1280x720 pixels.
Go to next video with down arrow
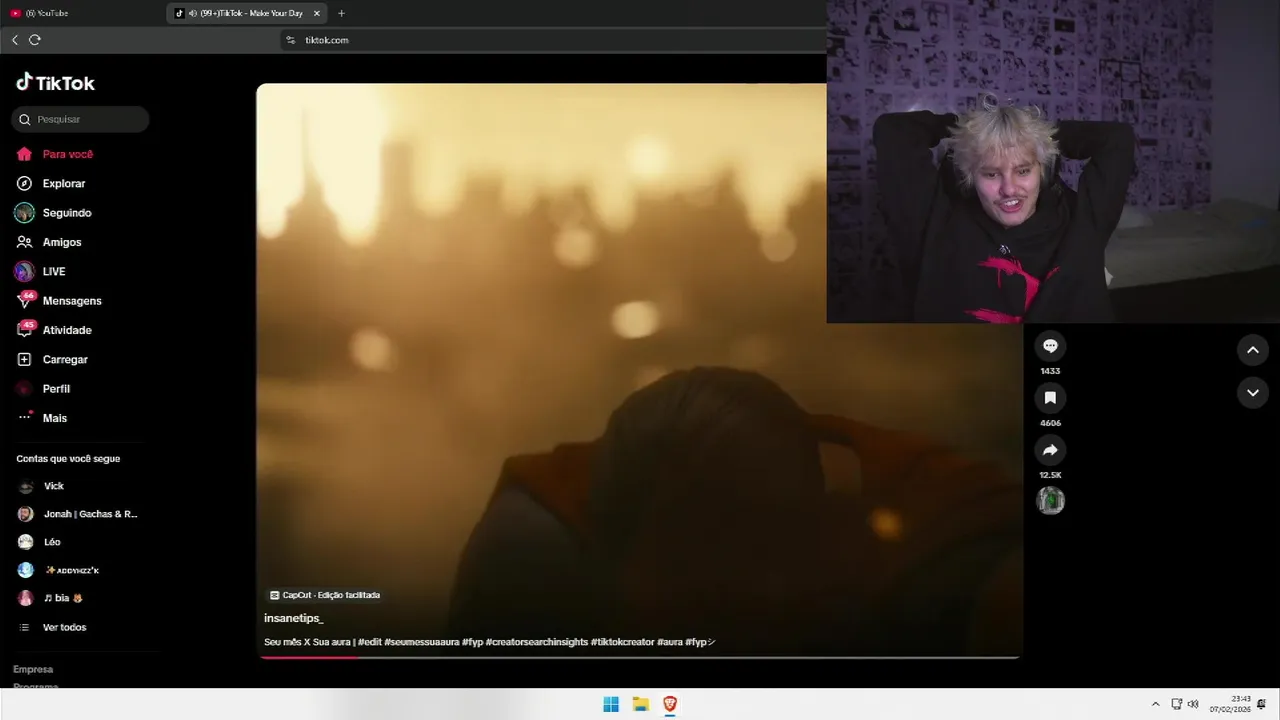click(x=1253, y=393)
